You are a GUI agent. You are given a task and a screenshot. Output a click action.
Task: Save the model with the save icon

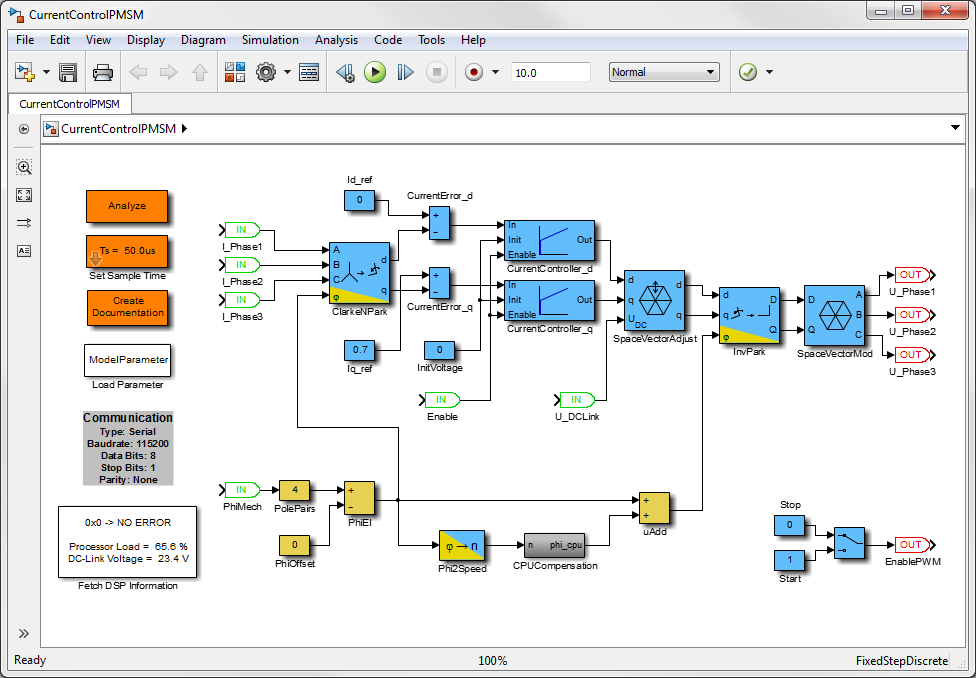click(68, 71)
